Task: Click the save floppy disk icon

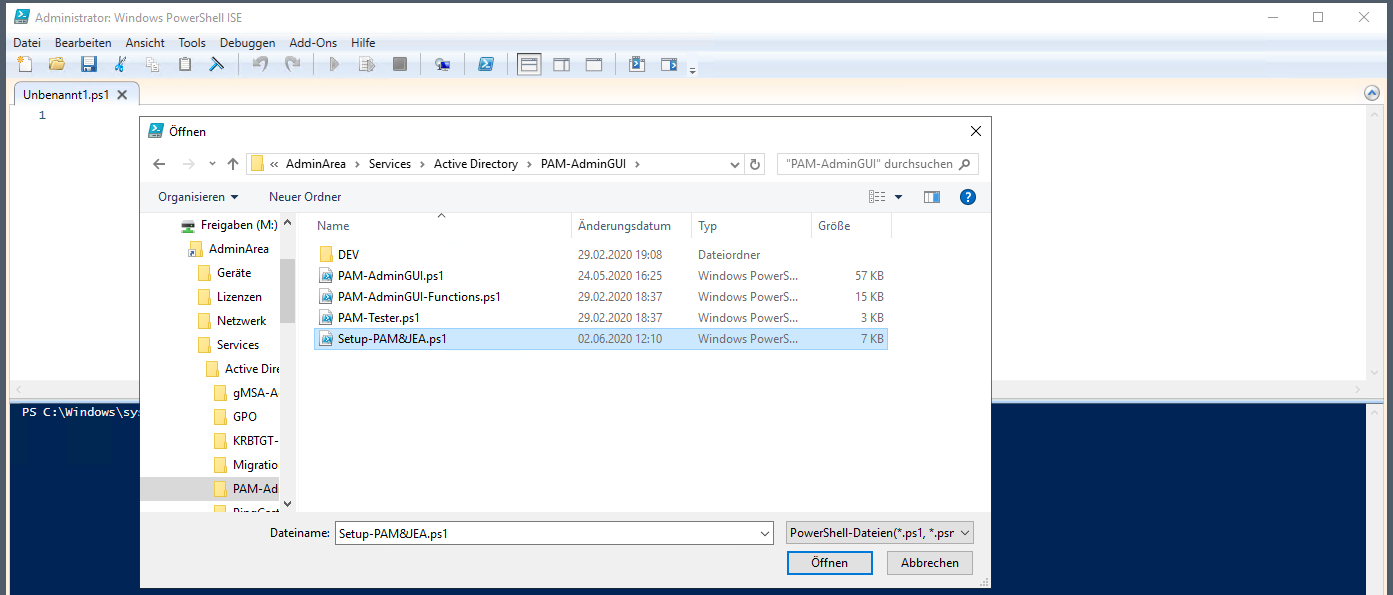Action: tap(89, 65)
